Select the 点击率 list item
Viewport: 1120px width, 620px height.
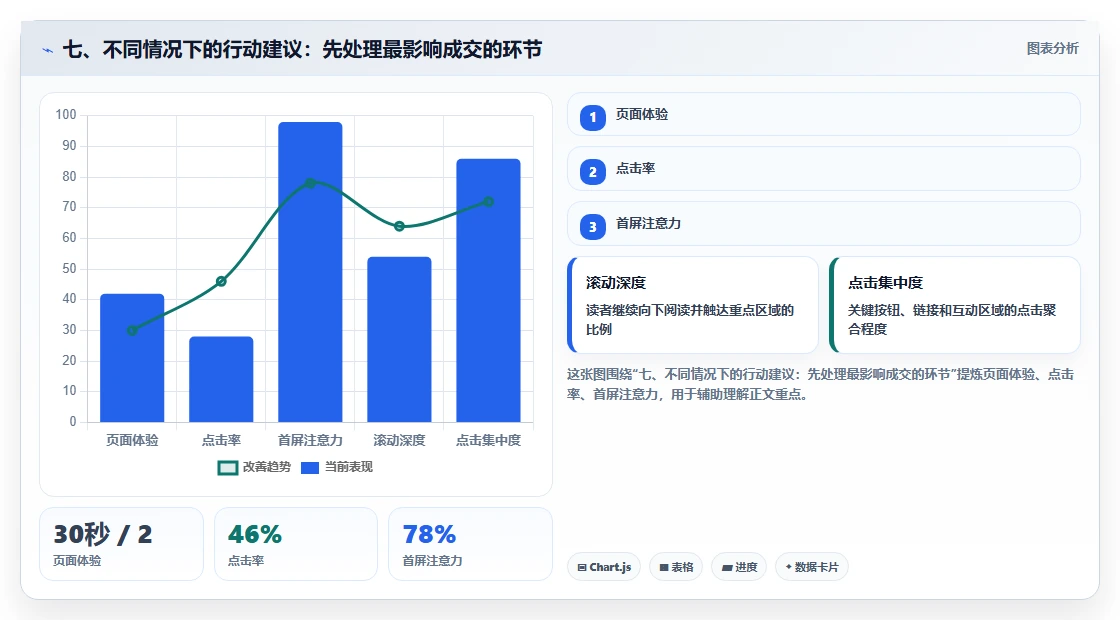coord(824,169)
